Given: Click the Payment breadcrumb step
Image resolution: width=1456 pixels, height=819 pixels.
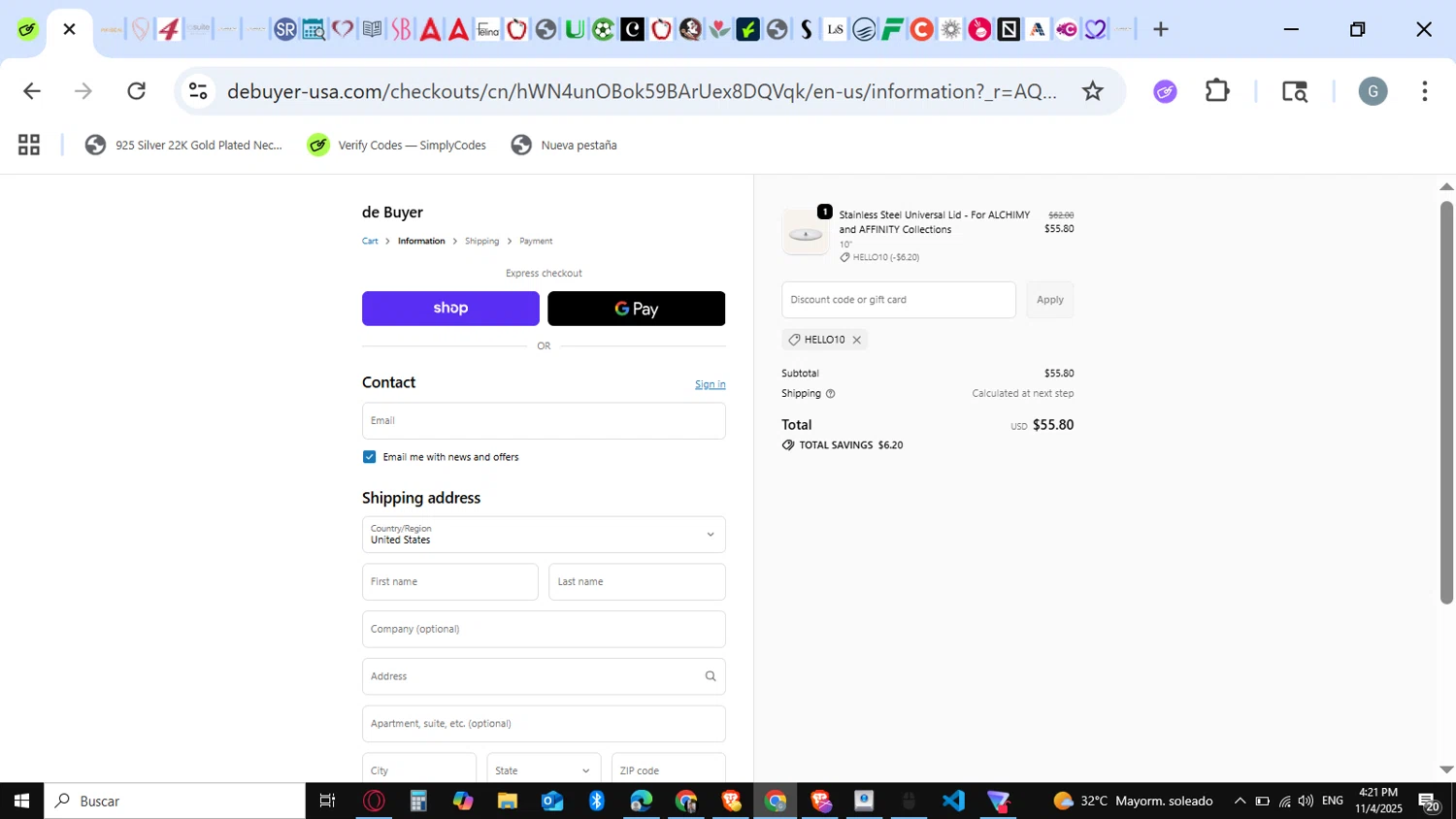Looking at the screenshot, I should [x=536, y=241].
